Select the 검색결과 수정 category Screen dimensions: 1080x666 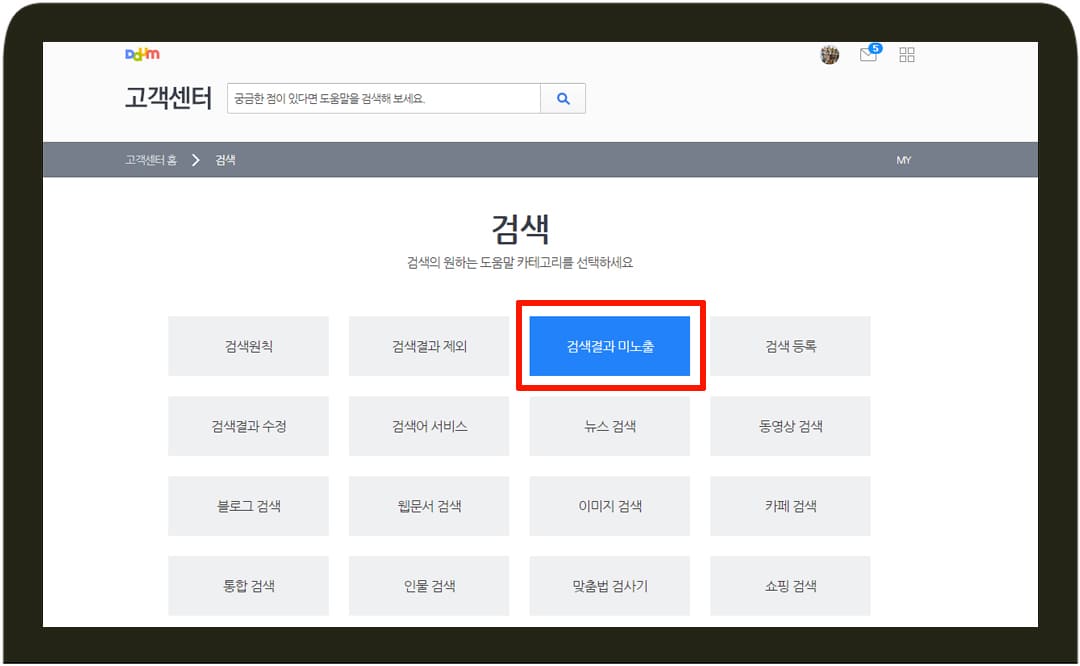point(248,426)
